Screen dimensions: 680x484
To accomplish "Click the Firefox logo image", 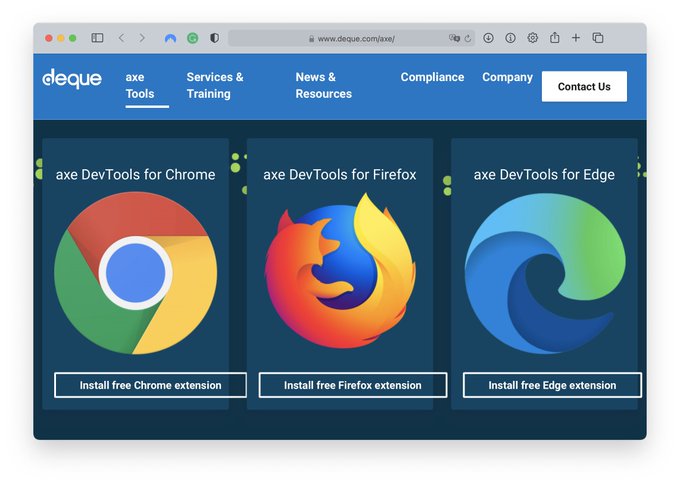I will [x=340, y=271].
